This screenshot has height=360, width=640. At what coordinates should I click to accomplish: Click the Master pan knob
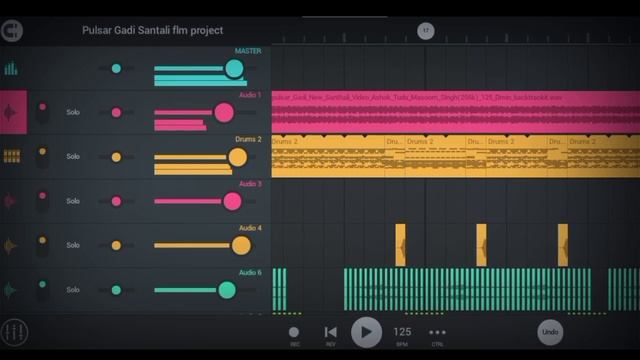tap(116, 68)
